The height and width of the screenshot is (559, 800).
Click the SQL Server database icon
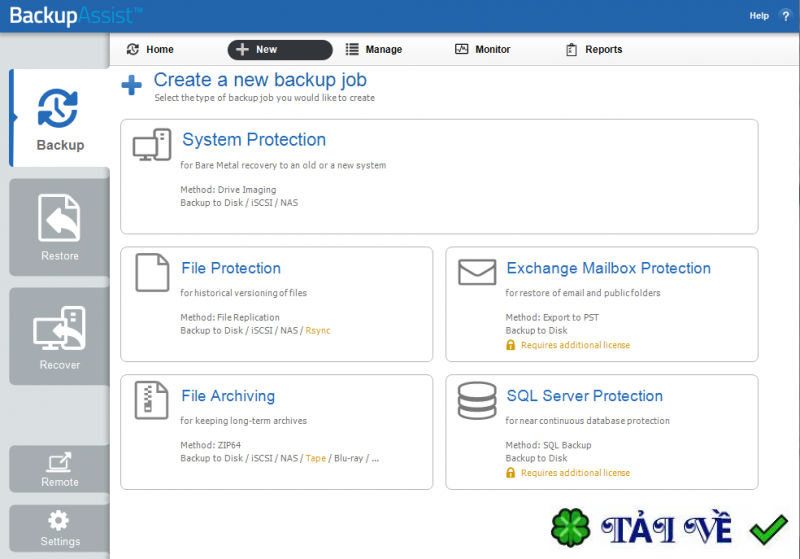coord(477,400)
